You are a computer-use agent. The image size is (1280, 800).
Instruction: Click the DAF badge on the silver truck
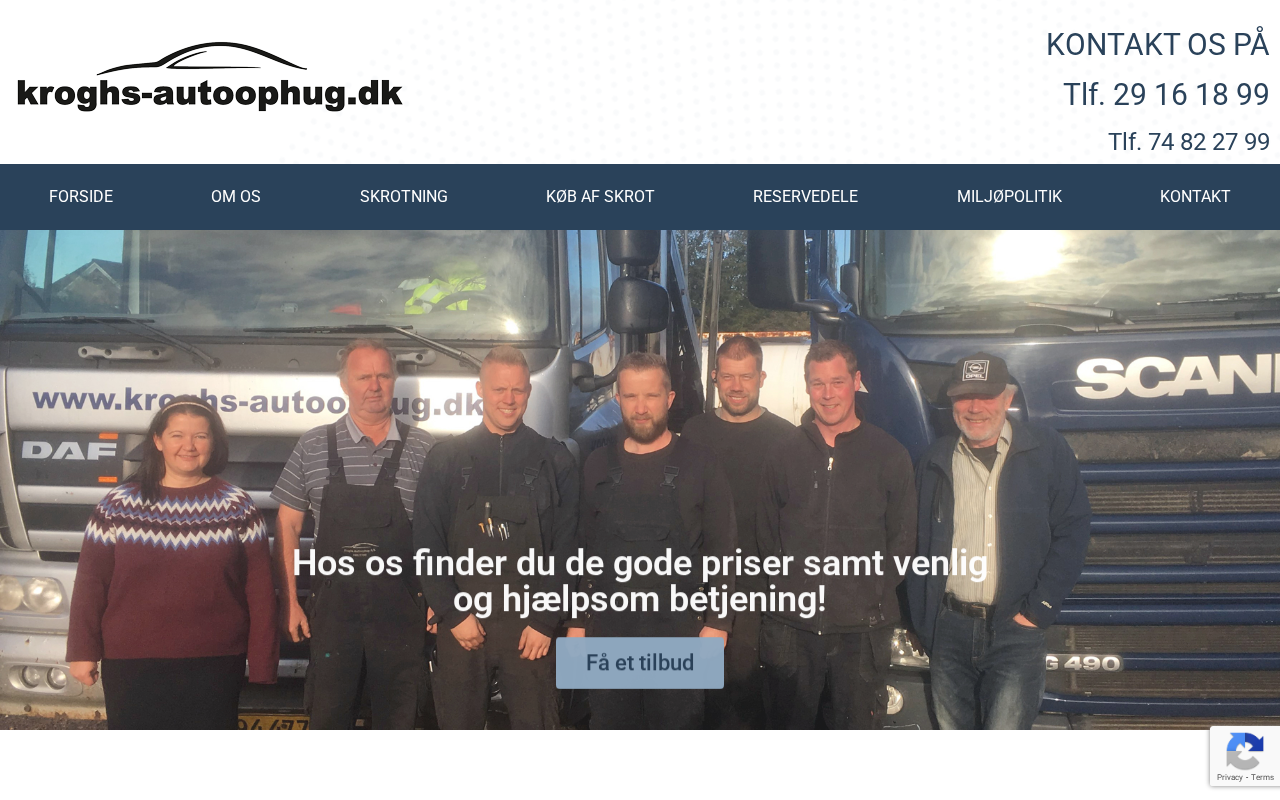[69, 450]
